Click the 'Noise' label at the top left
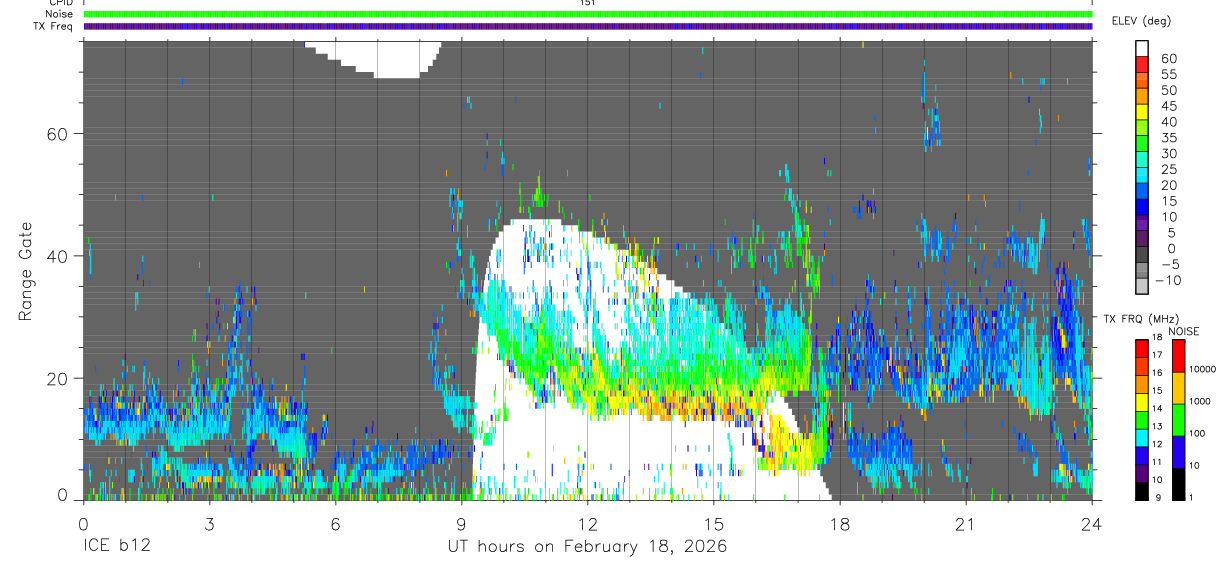1228x567 pixels. (58, 14)
